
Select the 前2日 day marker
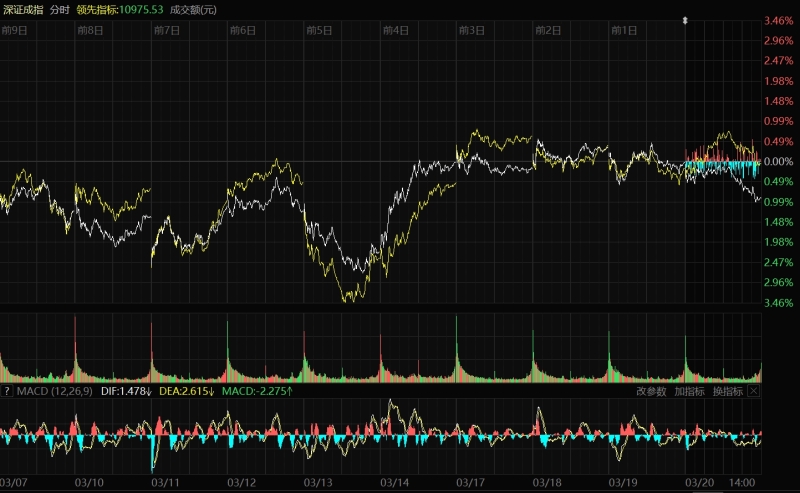click(548, 31)
